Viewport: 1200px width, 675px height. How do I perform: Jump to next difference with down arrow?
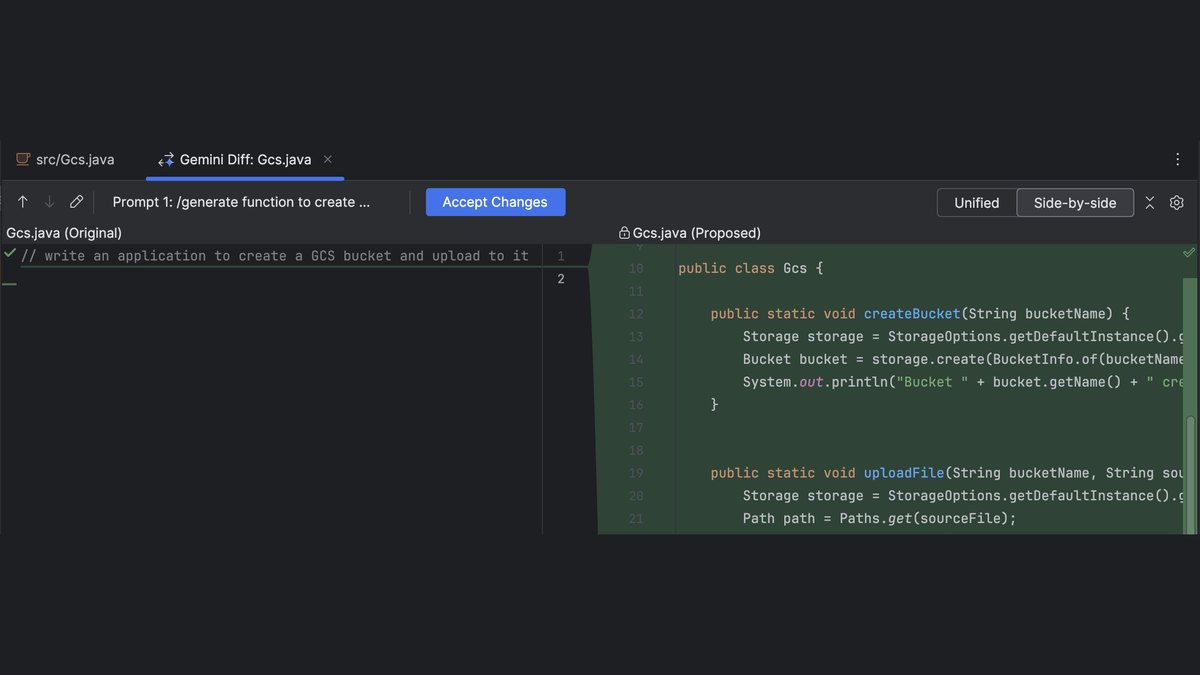pyautogui.click(x=49, y=202)
